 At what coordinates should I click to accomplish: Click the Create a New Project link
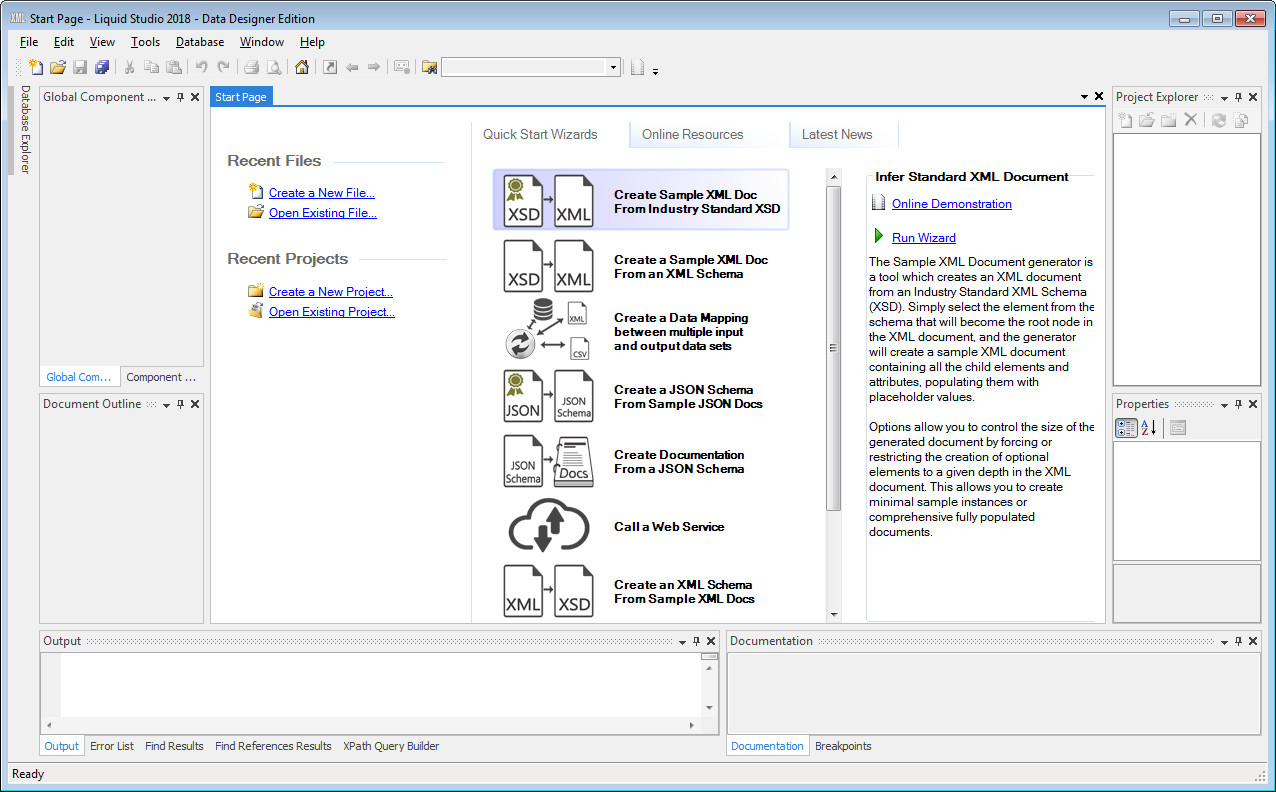tap(330, 292)
